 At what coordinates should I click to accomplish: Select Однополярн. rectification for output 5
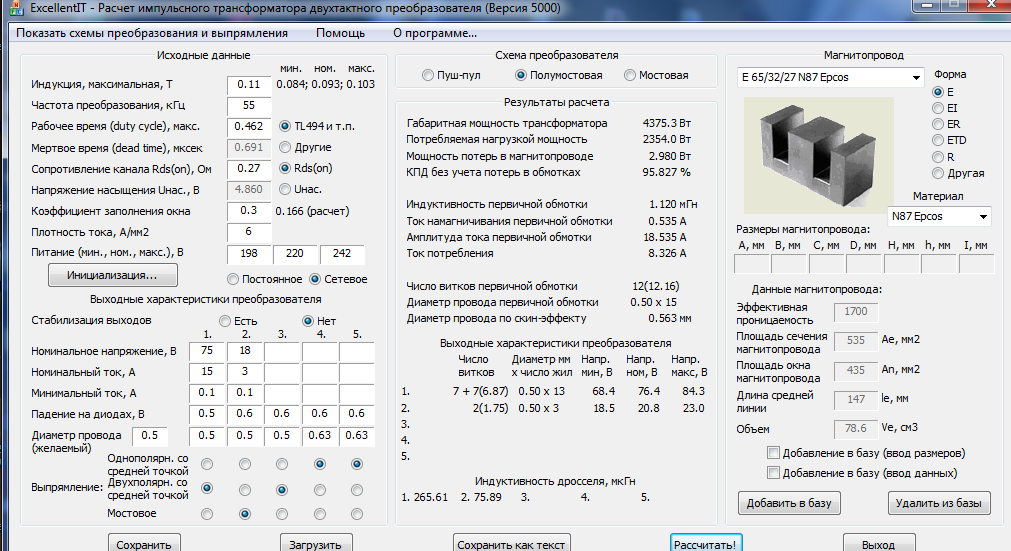[x=357, y=464]
